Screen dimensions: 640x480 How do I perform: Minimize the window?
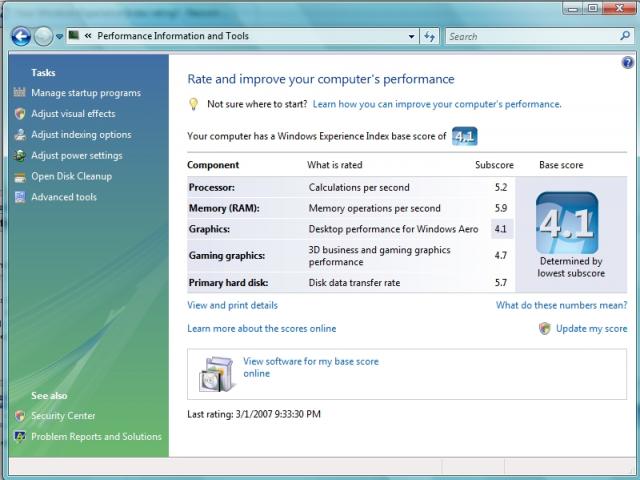(573, 8)
